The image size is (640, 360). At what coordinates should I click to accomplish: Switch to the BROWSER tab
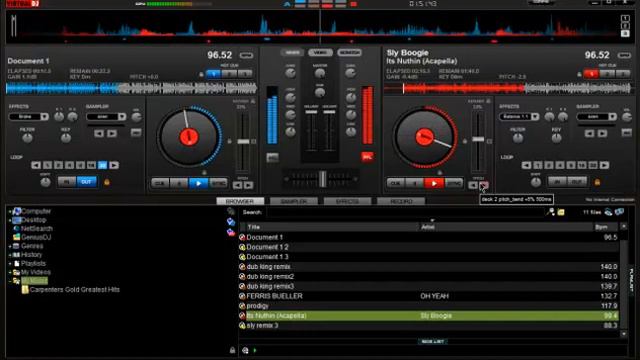click(240, 201)
